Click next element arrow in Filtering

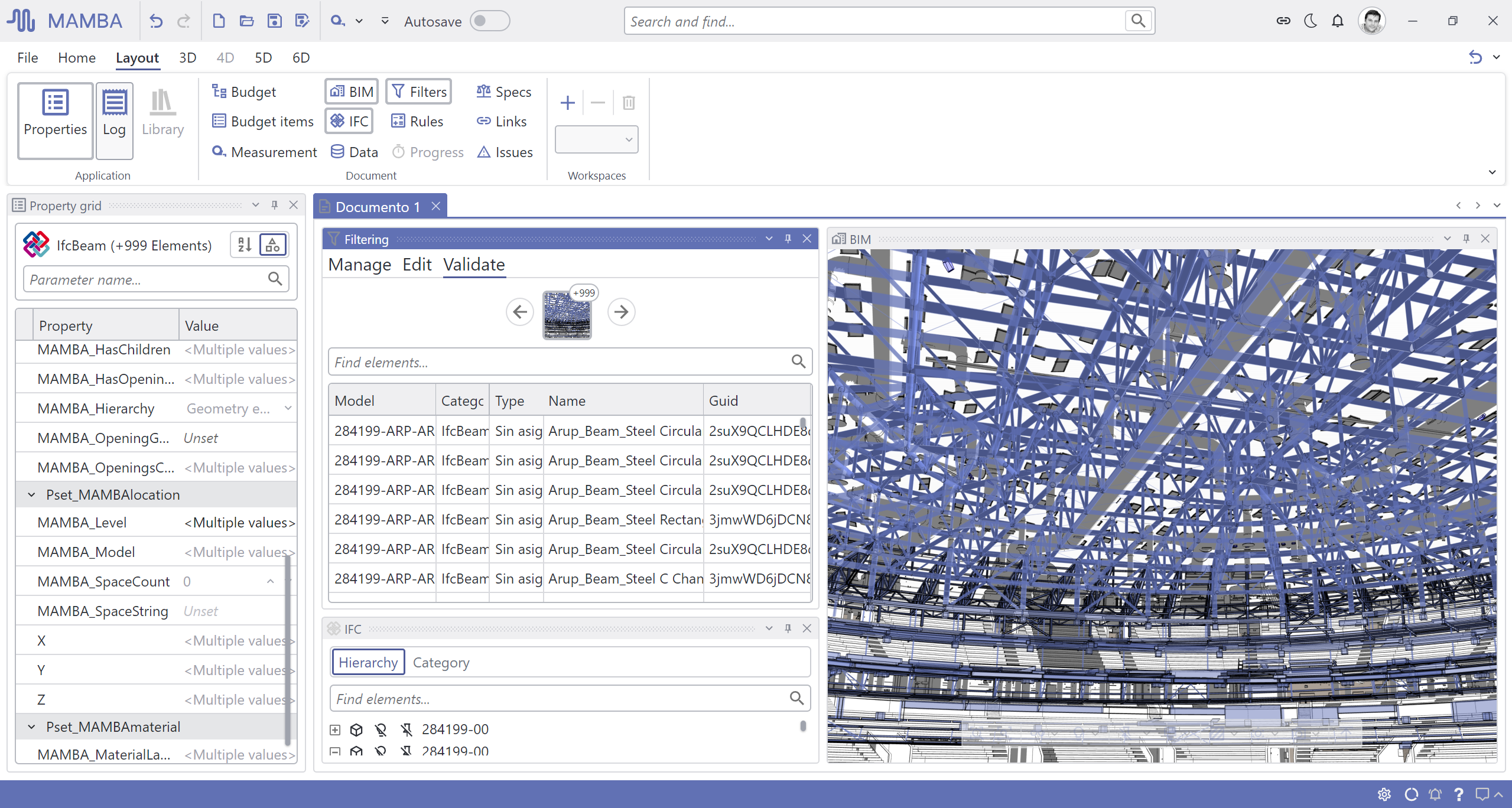(x=621, y=311)
